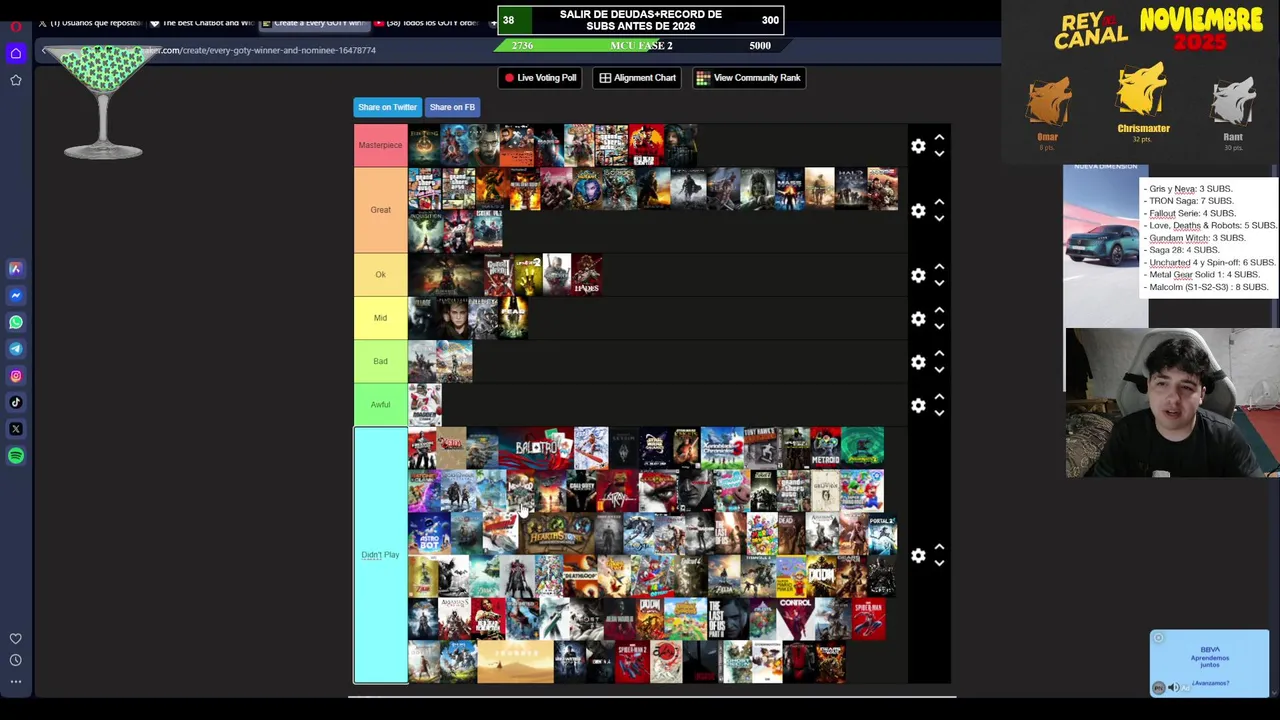This screenshot has height=720, width=1280.
Task: Open Spotify player in the sidebar
Action: (x=16, y=456)
